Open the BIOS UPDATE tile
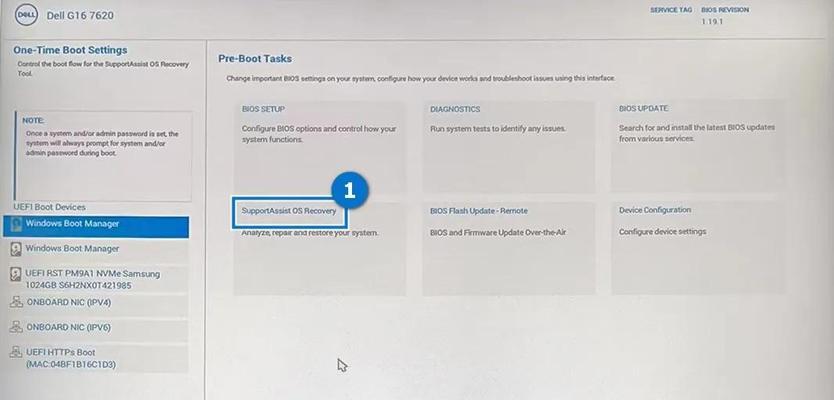The height and width of the screenshot is (400, 834). (x=697, y=146)
